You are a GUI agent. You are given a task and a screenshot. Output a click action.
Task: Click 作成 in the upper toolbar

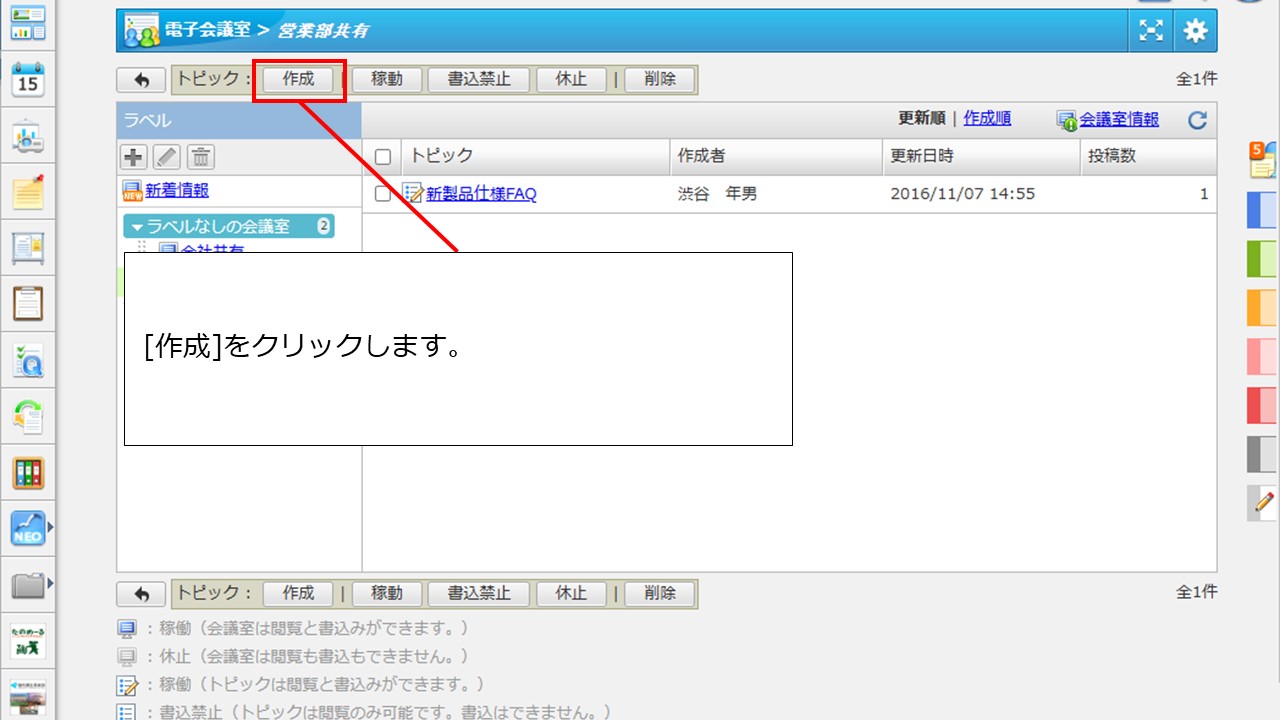(298, 80)
